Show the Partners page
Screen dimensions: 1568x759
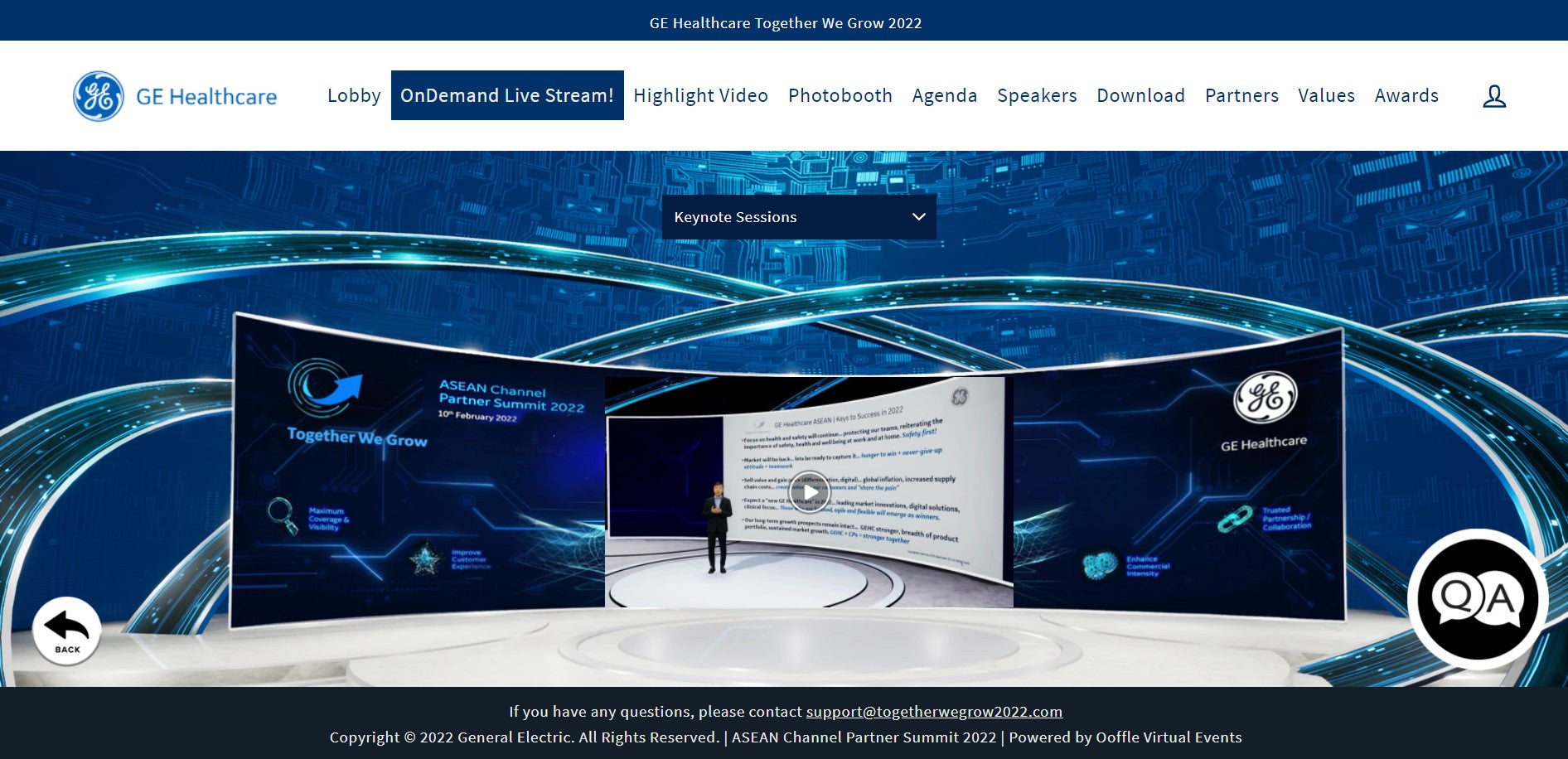1241,96
